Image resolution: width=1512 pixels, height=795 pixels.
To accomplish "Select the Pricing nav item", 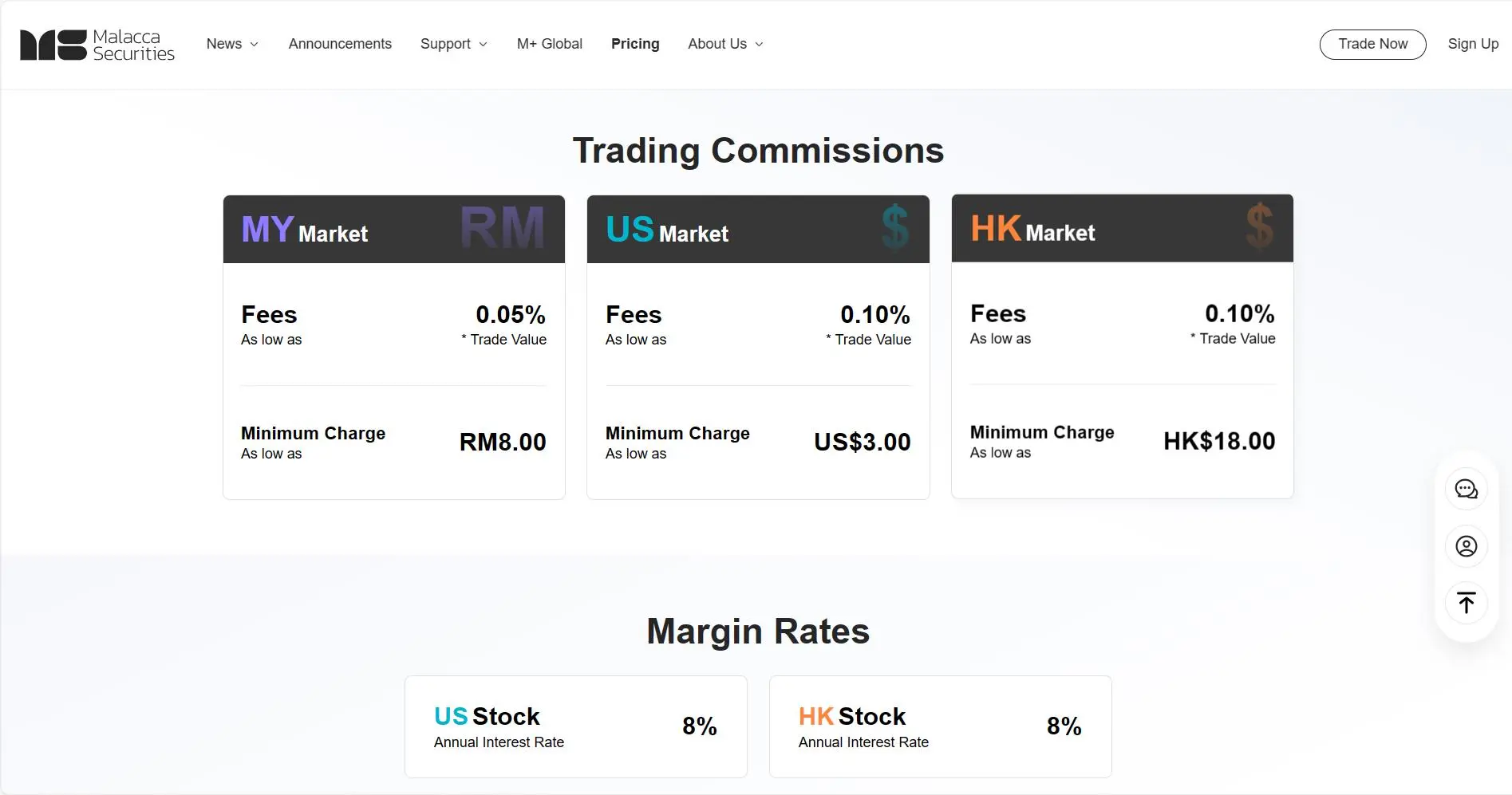I will tap(635, 44).
